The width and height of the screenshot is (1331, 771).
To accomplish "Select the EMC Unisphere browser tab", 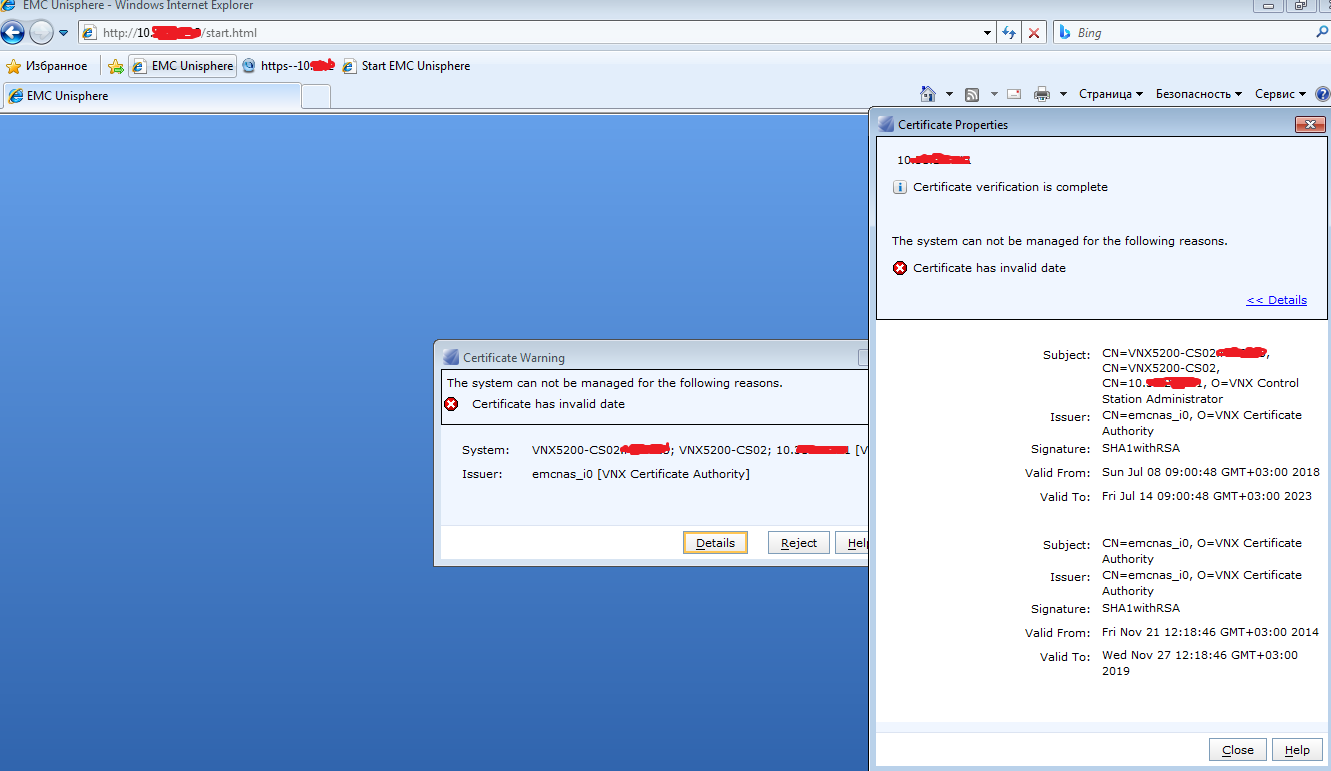I will [150, 96].
